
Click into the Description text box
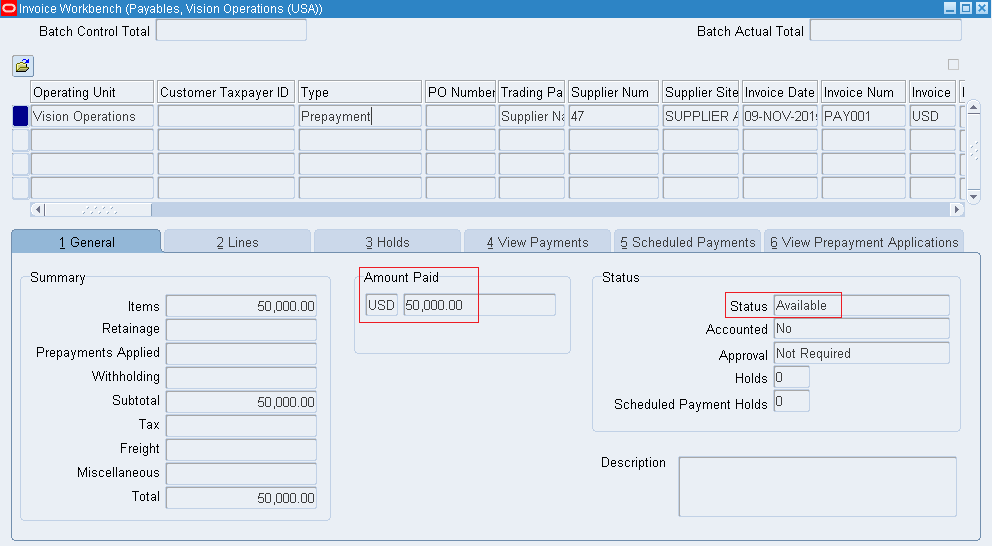click(x=817, y=487)
